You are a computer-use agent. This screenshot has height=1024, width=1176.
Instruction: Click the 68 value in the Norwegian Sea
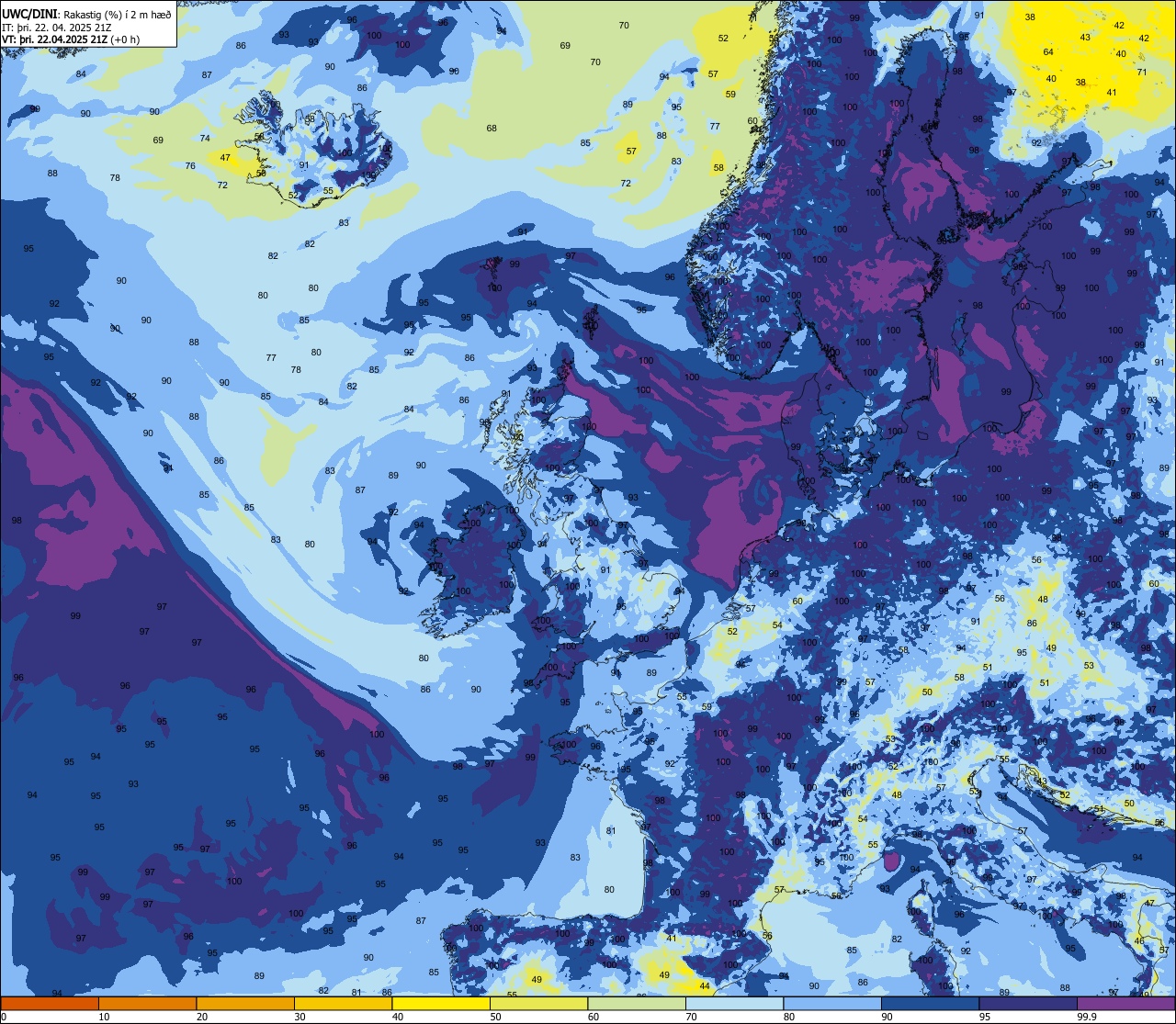coord(492,128)
